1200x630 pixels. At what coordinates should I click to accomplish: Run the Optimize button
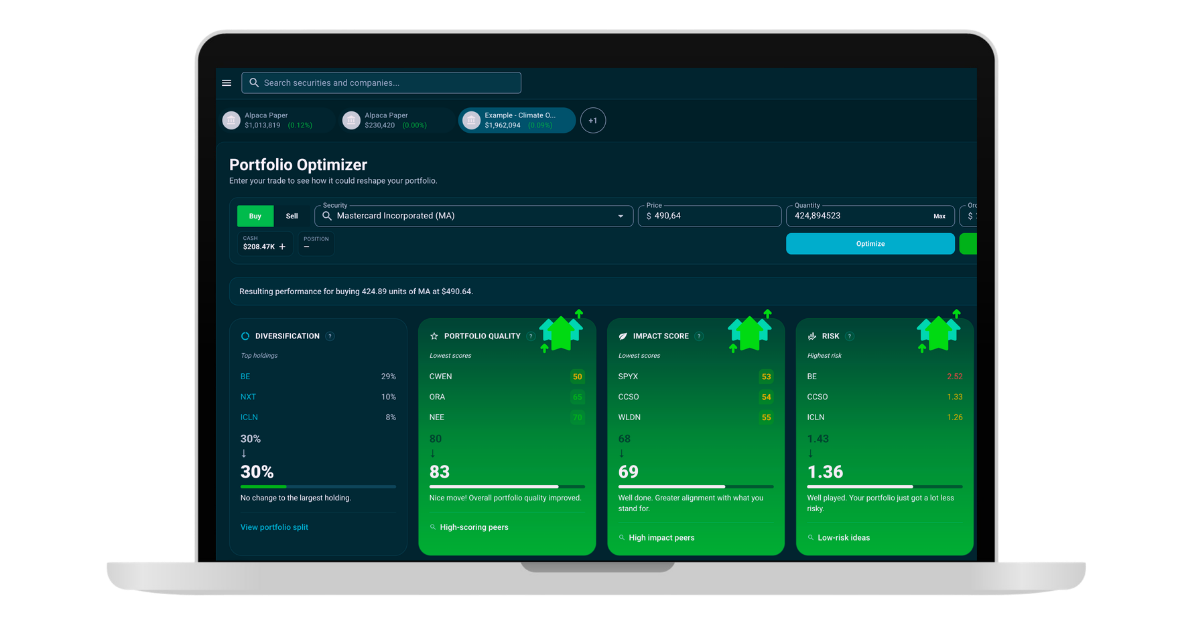pyautogui.click(x=870, y=244)
